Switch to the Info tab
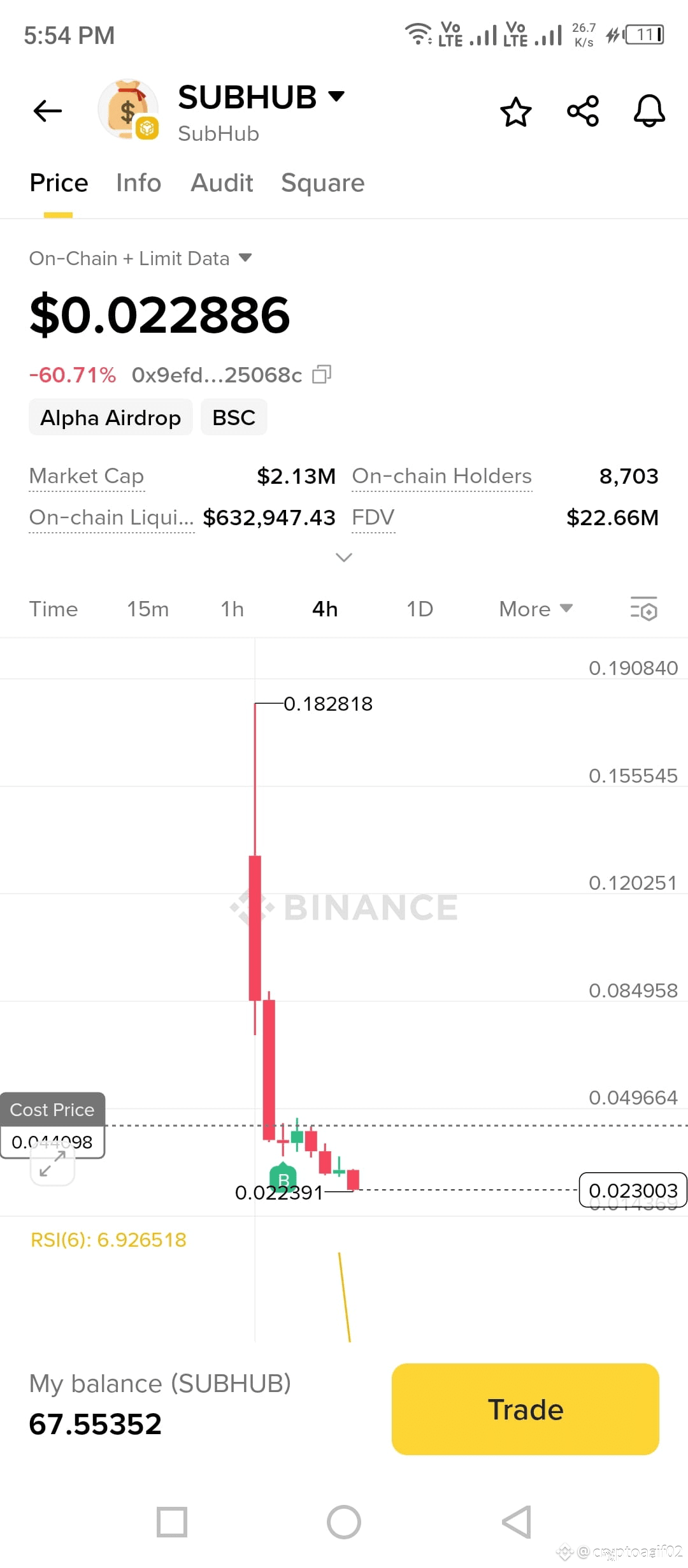The width and height of the screenshot is (688, 1568). 138,183
